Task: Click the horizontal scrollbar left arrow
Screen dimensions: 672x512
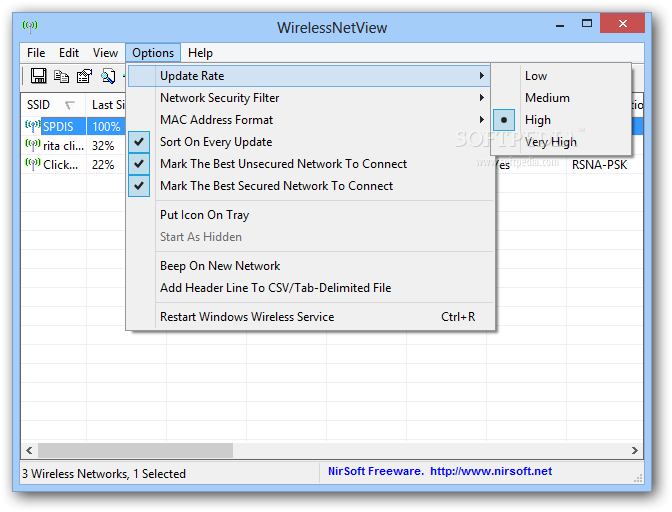Action: coord(29,450)
